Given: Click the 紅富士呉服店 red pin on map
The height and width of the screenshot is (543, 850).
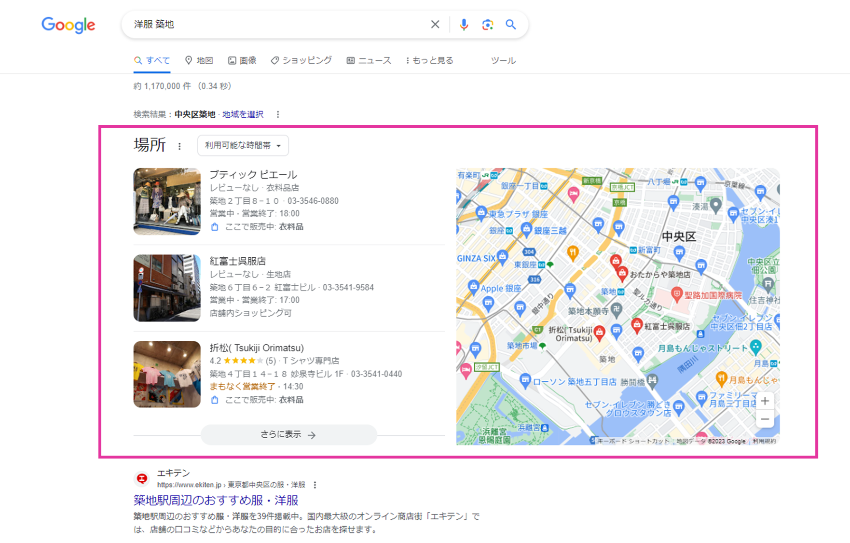Looking at the screenshot, I should click(637, 325).
